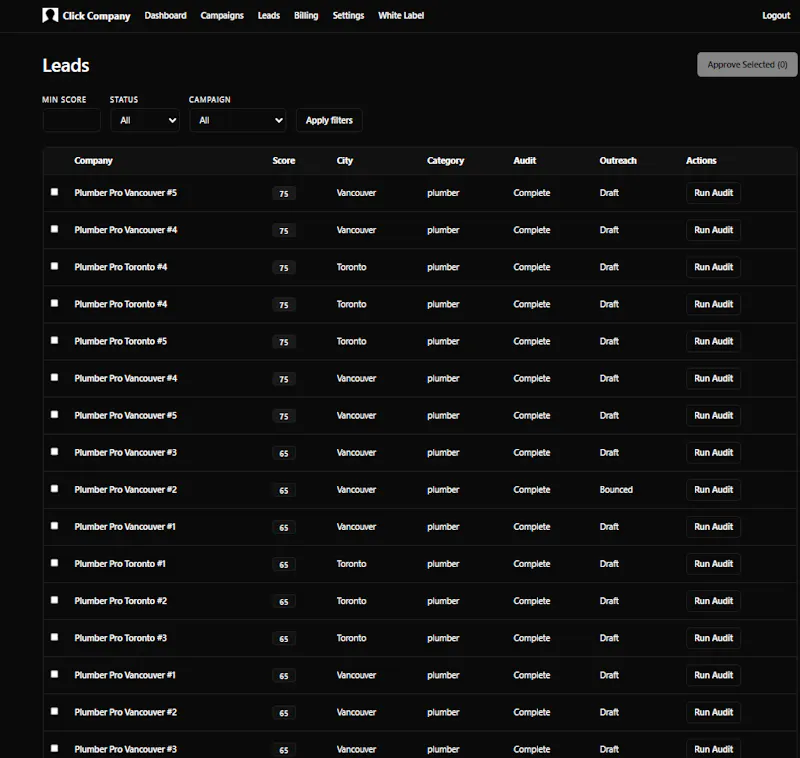Click the Apply filters button
The height and width of the screenshot is (758, 800).
pos(329,120)
